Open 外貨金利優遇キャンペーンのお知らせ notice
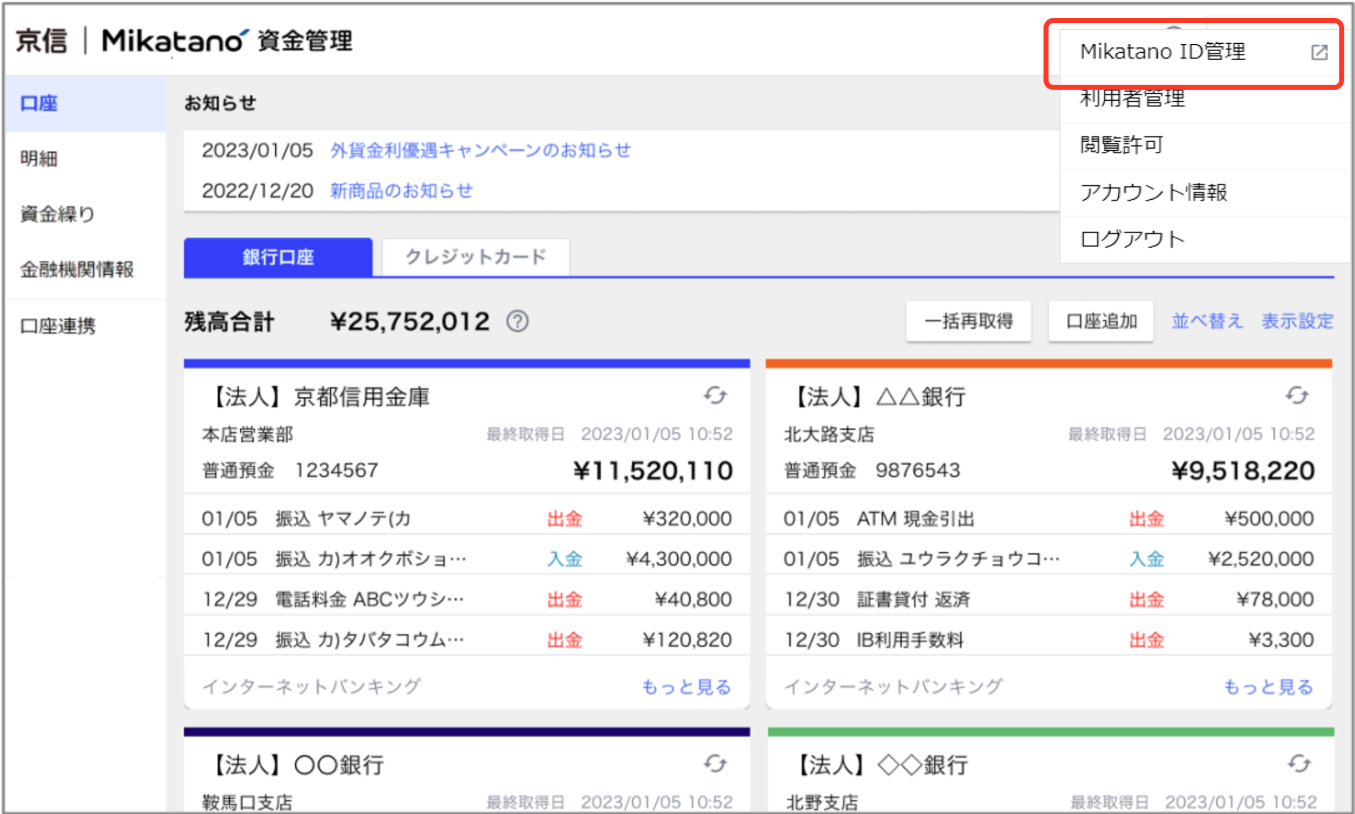Viewport: 1355px width, 814px height. tap(480, 150)
